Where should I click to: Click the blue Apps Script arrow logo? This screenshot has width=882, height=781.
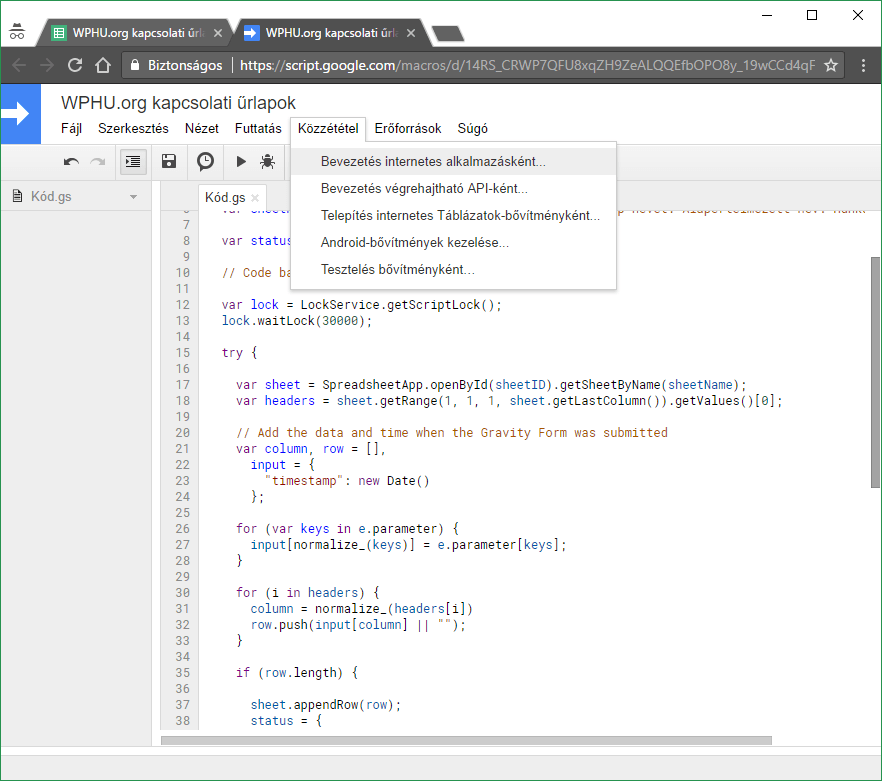click(x=20, y=114)
